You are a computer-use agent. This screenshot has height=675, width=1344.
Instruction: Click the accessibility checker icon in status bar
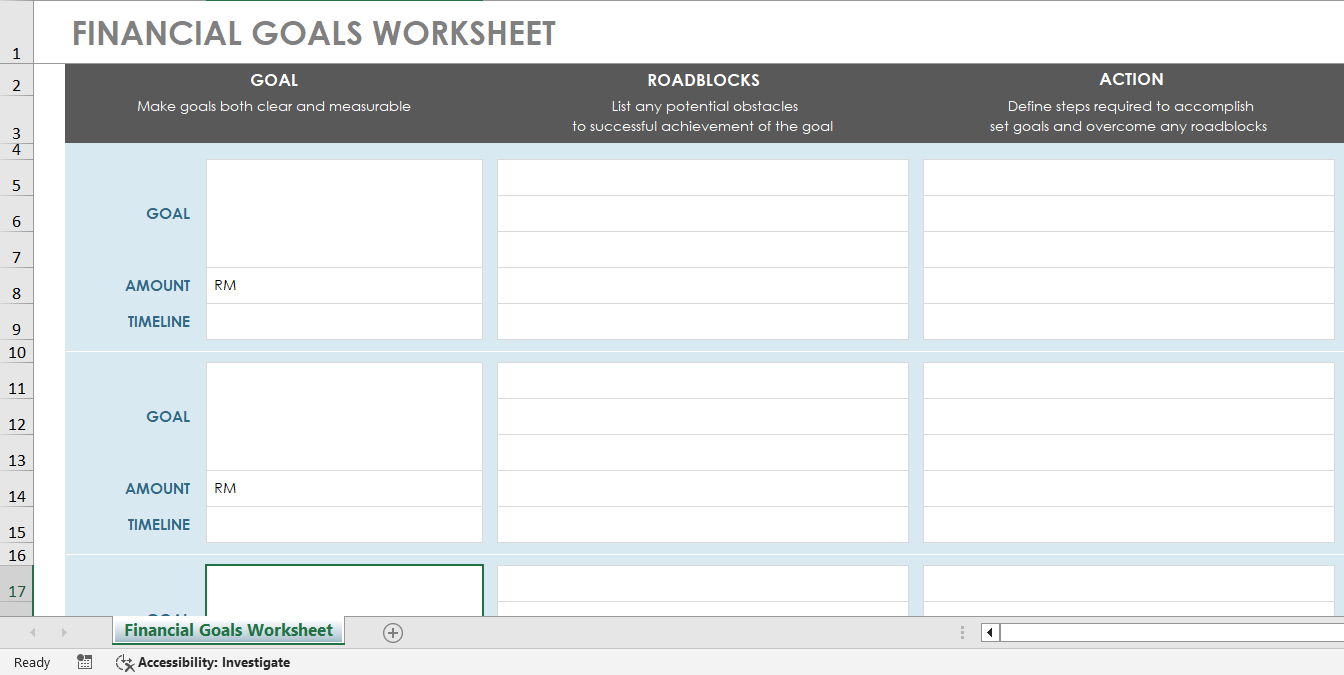point(125,662)
